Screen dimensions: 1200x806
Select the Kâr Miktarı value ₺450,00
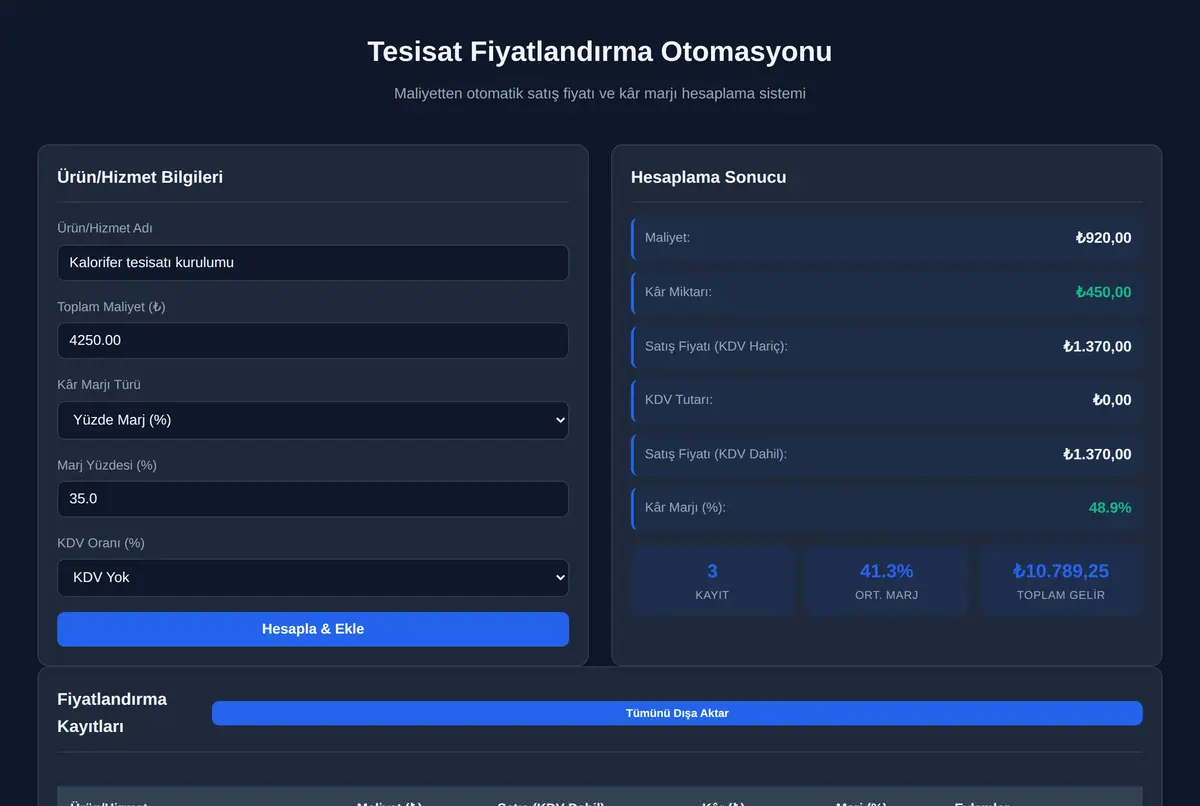pyautogui.click(x=1103, y=292)
